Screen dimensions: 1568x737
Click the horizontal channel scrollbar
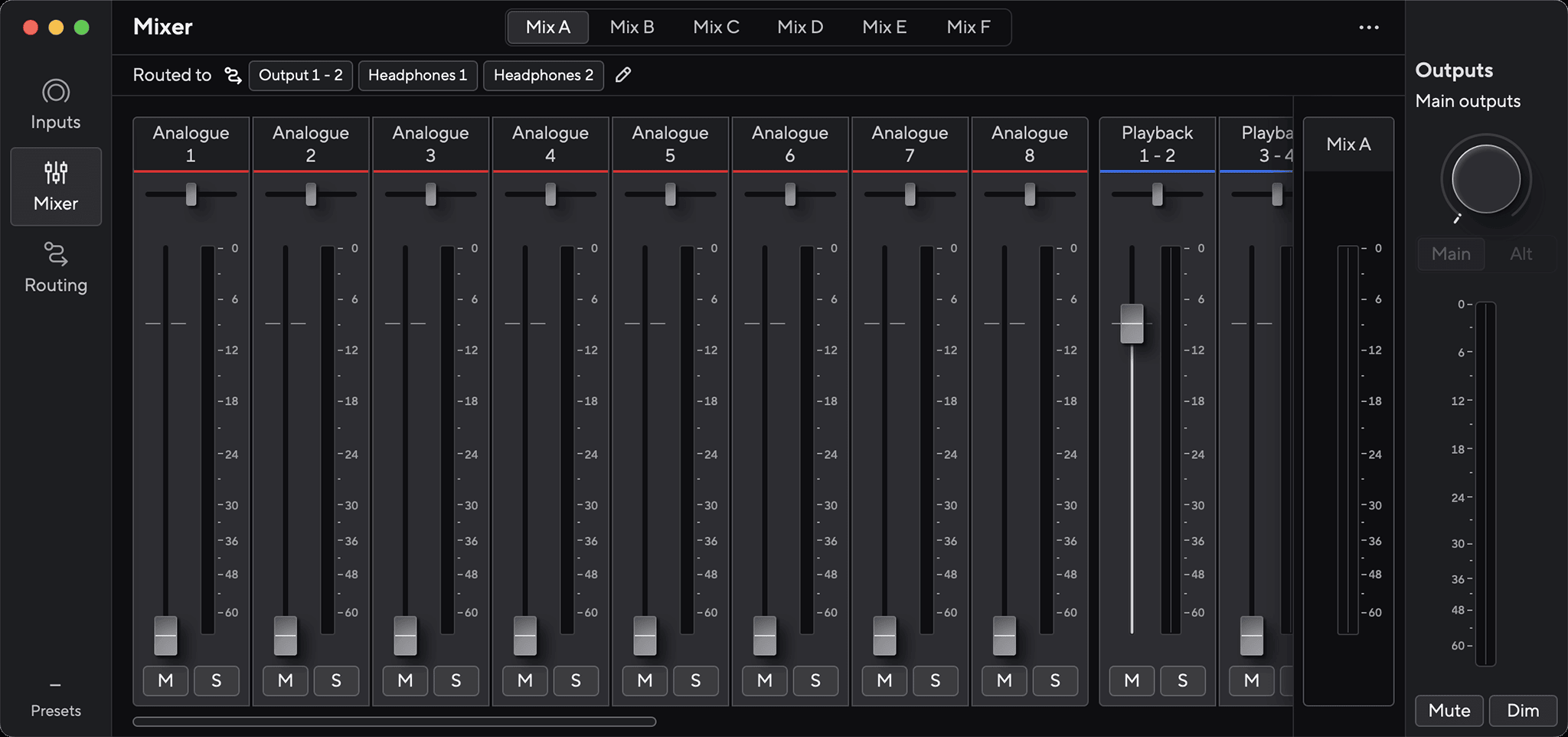tap(394, 722)
